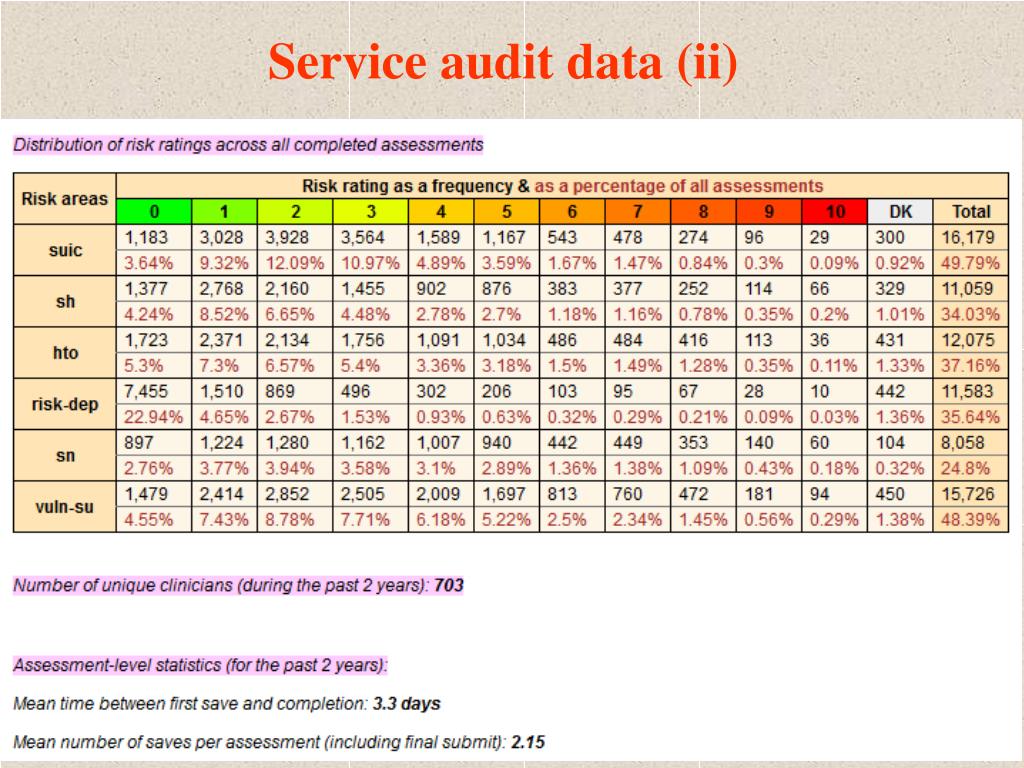The image size is (1024, 768).
Task: Click the 'Mean number of saves per assessment' line
Action: point(279,743)
